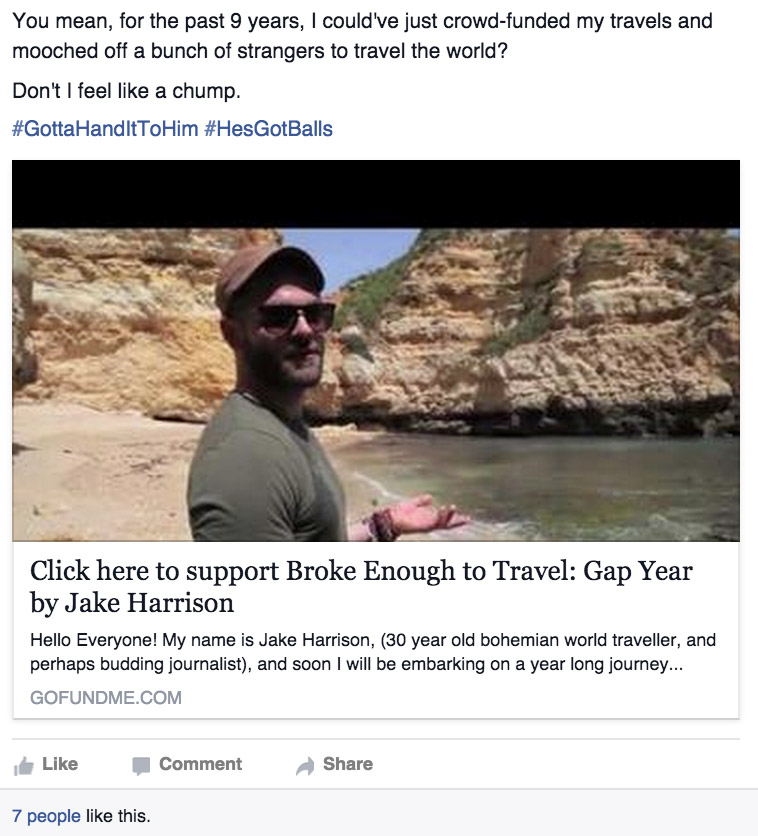Visit the GOFUNDME.COM source label
The height and width of the screenshot is (836, 758).
coord(106,698)
